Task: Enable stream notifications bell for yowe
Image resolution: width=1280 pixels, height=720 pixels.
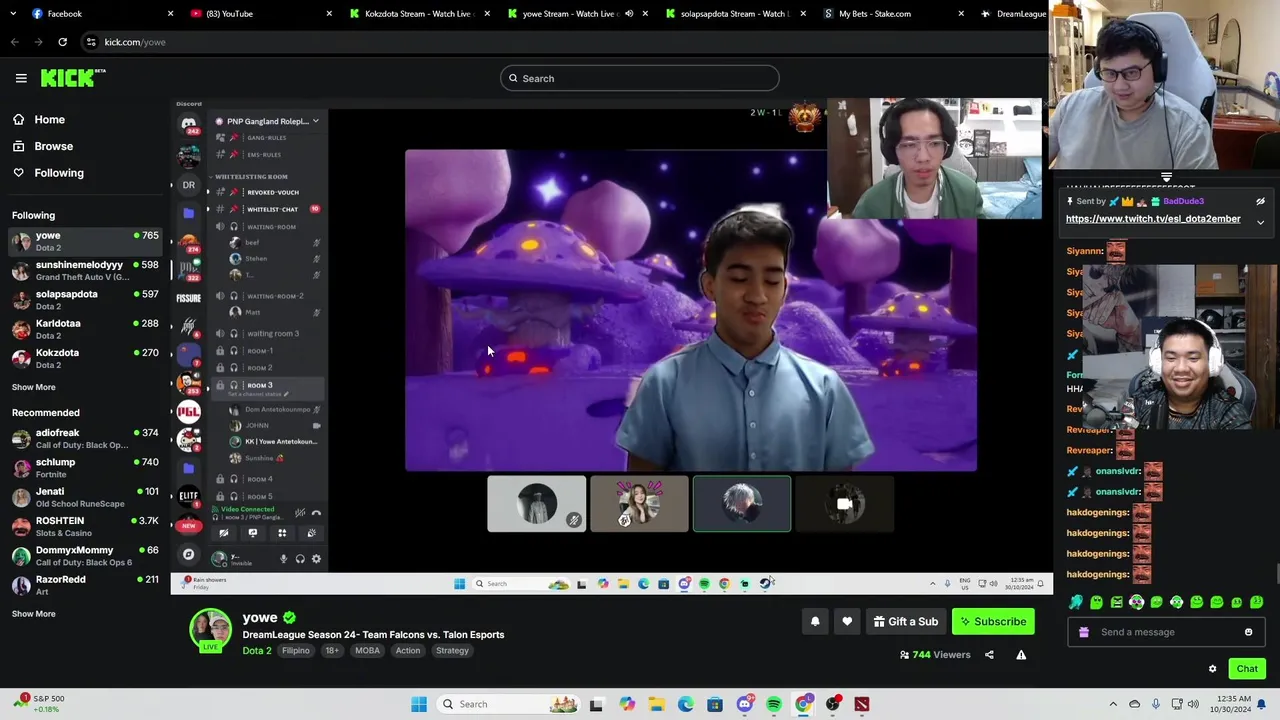Action: (x=815, y=622)
